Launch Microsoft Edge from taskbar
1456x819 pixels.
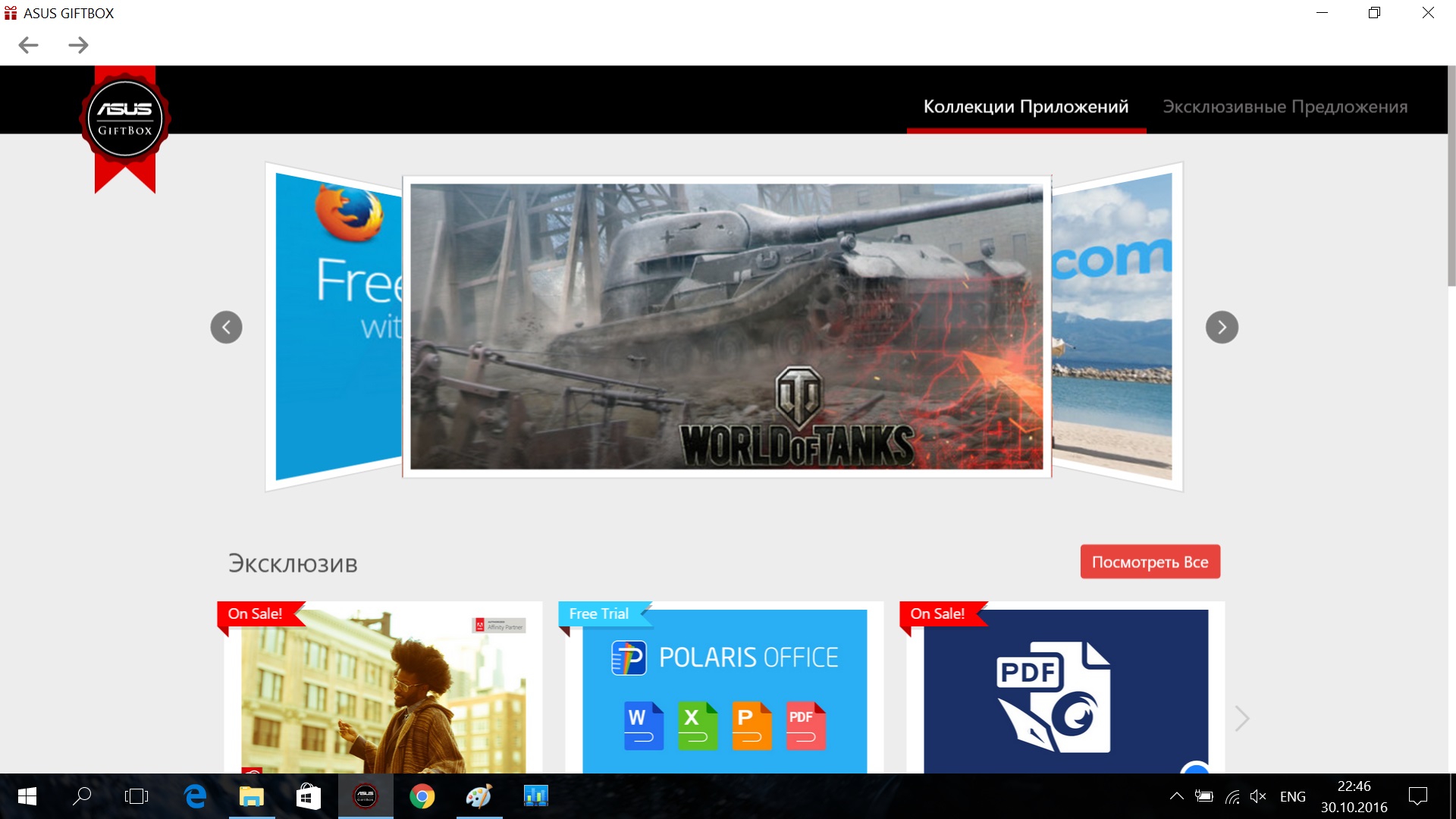[195, 796]
